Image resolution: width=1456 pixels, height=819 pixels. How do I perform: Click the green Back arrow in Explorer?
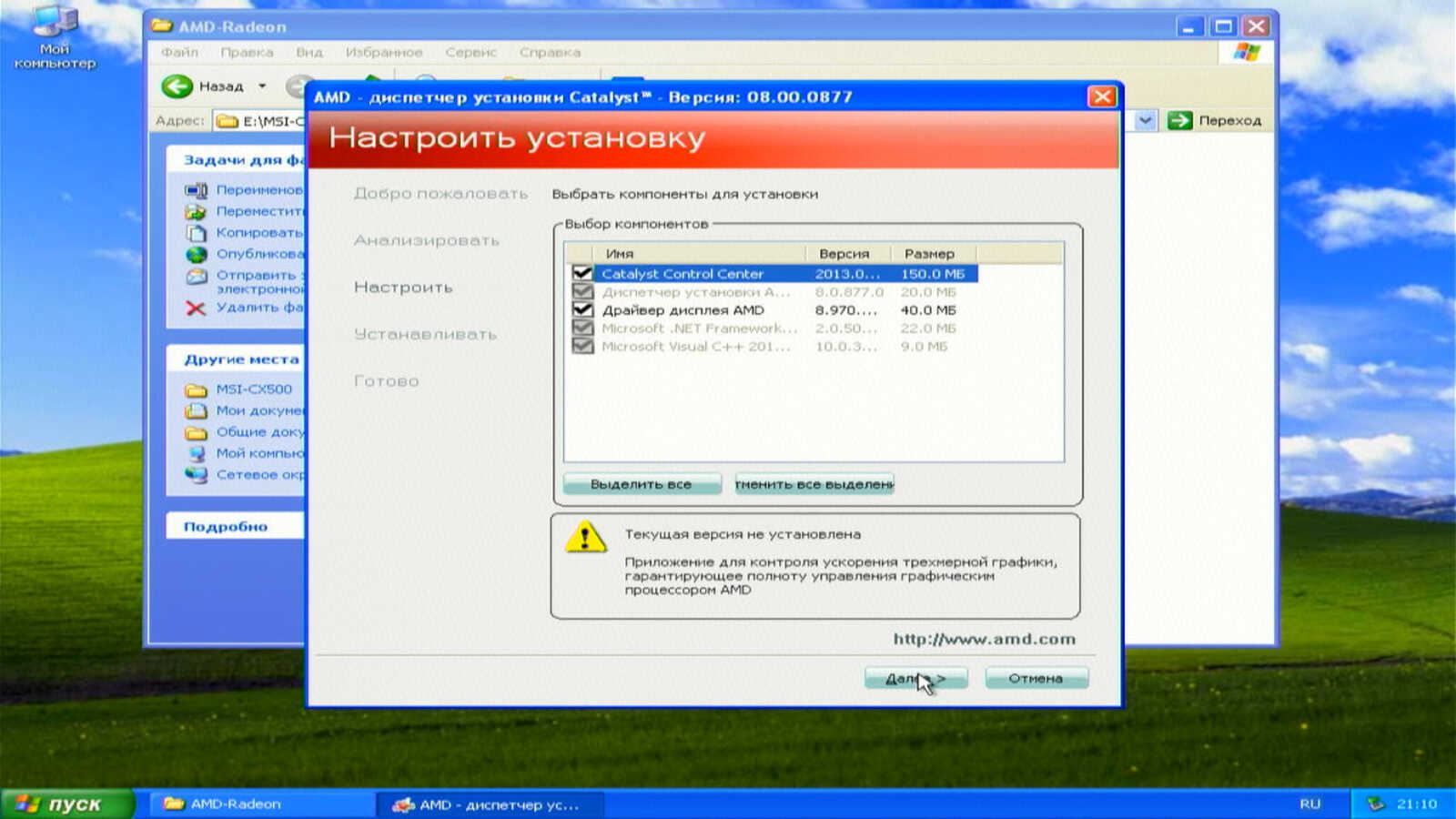(x=177, y=86)
